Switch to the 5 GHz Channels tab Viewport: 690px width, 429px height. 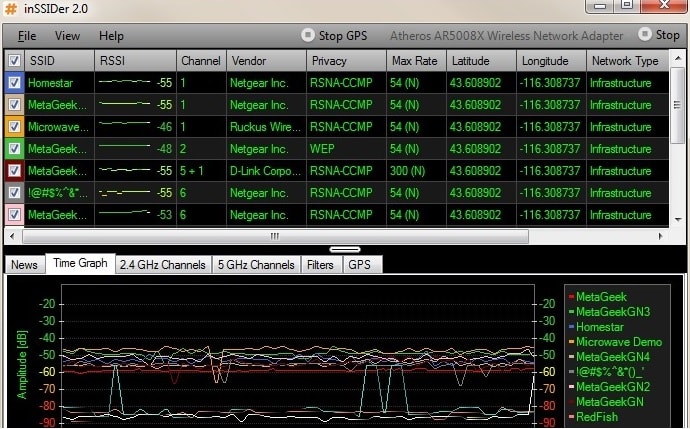[x=256, y=265]
